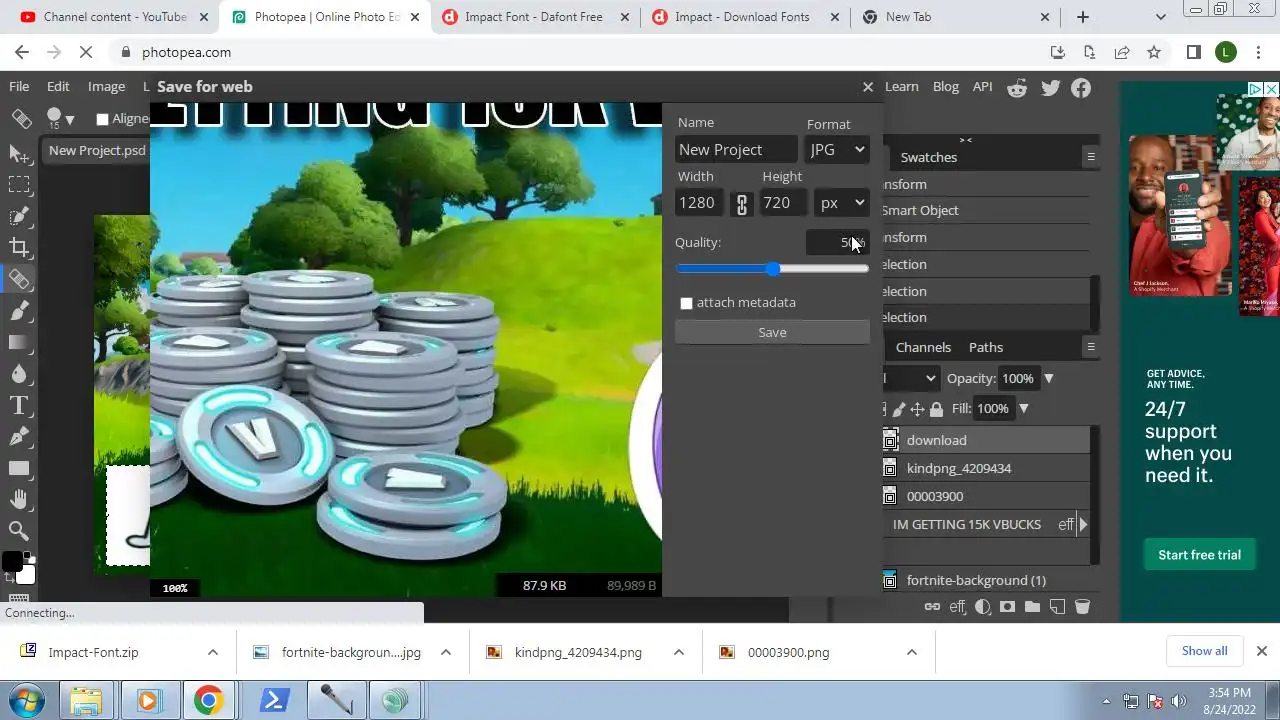Click the link layers icon

pos(932,607)
